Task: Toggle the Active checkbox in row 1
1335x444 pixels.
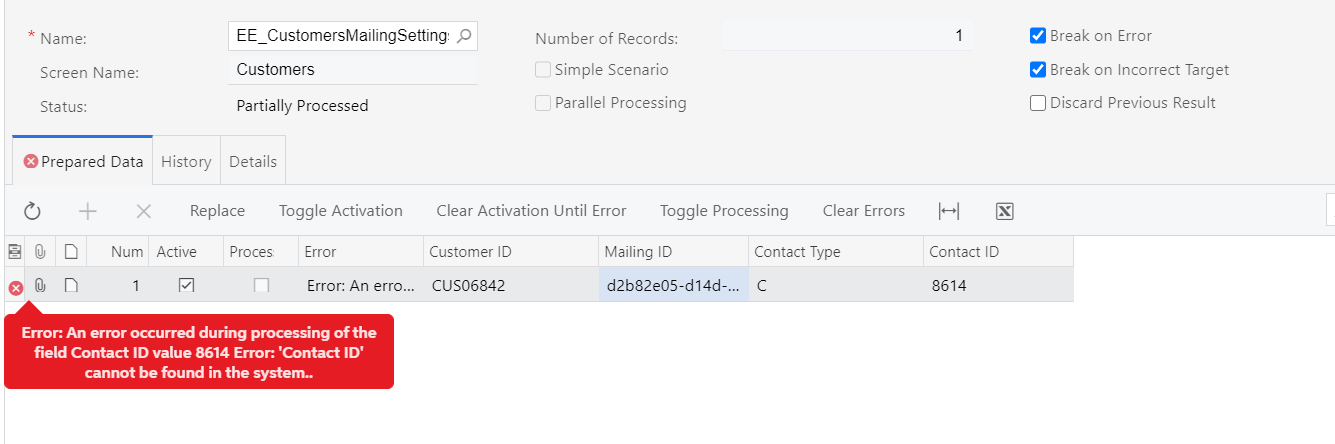Action: (186, 285)
